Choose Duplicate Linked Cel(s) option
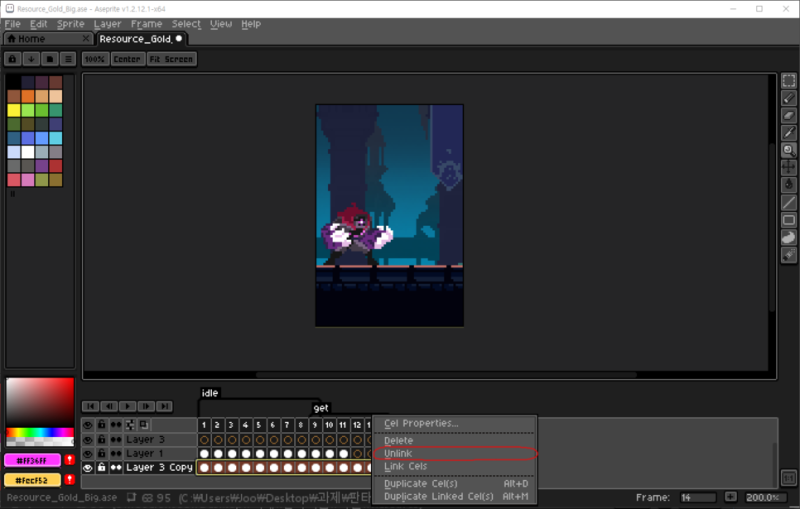The image size is (800, 509). tap(454, 496)
